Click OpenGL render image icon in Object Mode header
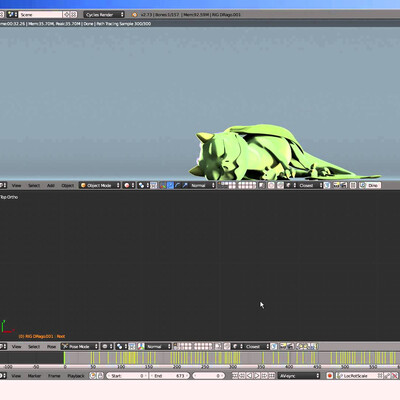Image resolution: width=400 pixels, height=400 pixels. pos(336,185)
